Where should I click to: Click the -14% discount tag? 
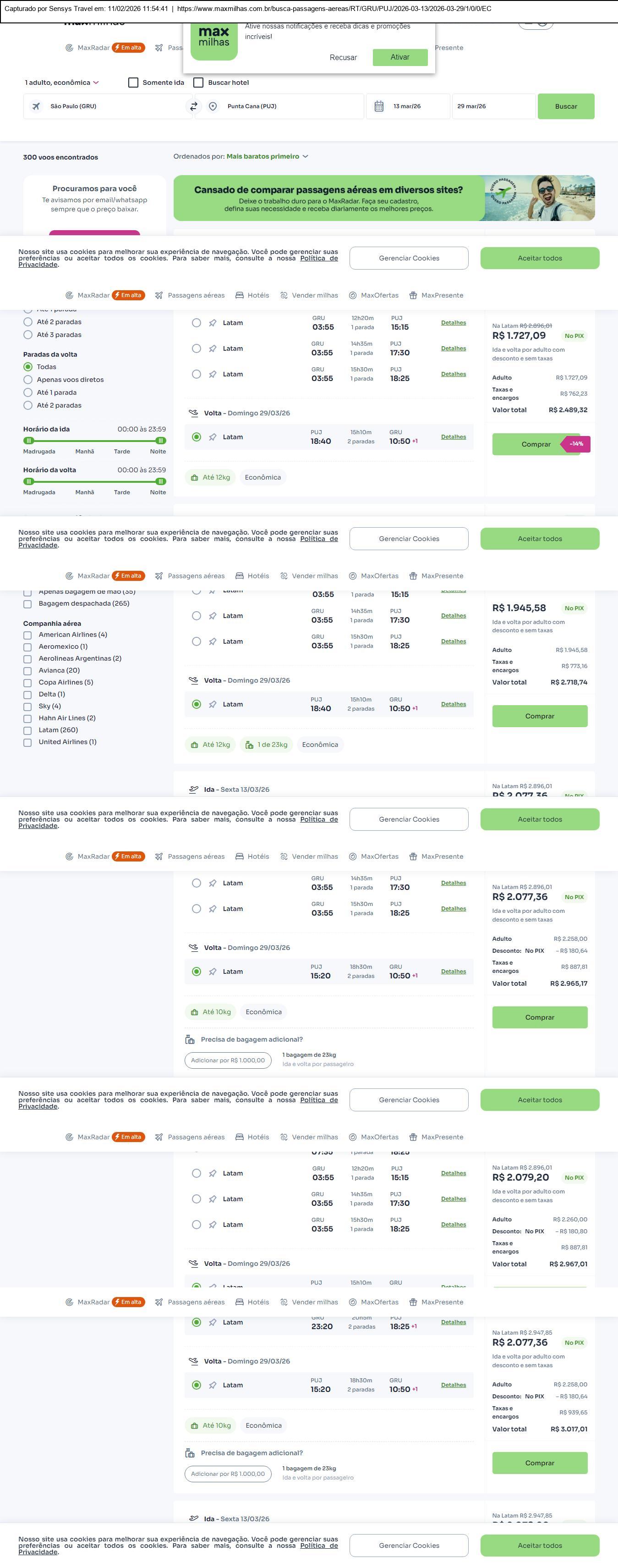[x=575, y=444]
